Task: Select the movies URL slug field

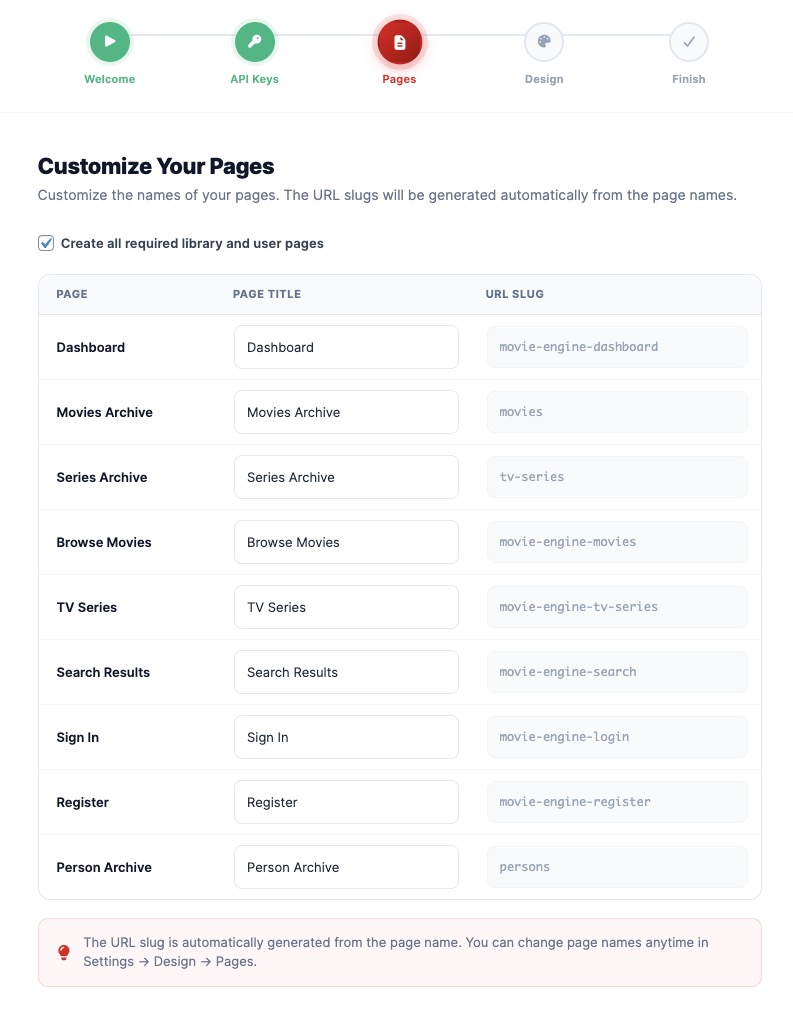Action: tap(617, 411)
